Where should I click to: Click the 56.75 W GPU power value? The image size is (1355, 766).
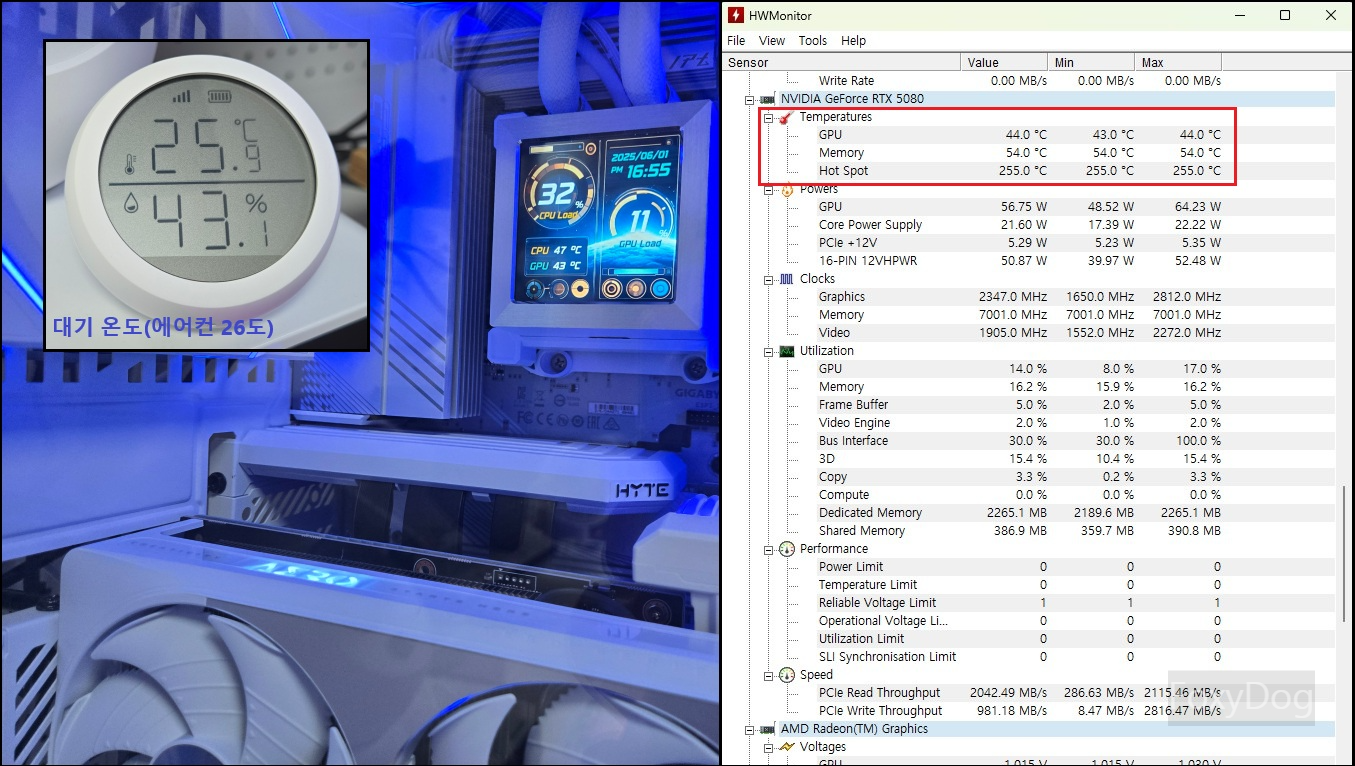[x=1025, y=207]
